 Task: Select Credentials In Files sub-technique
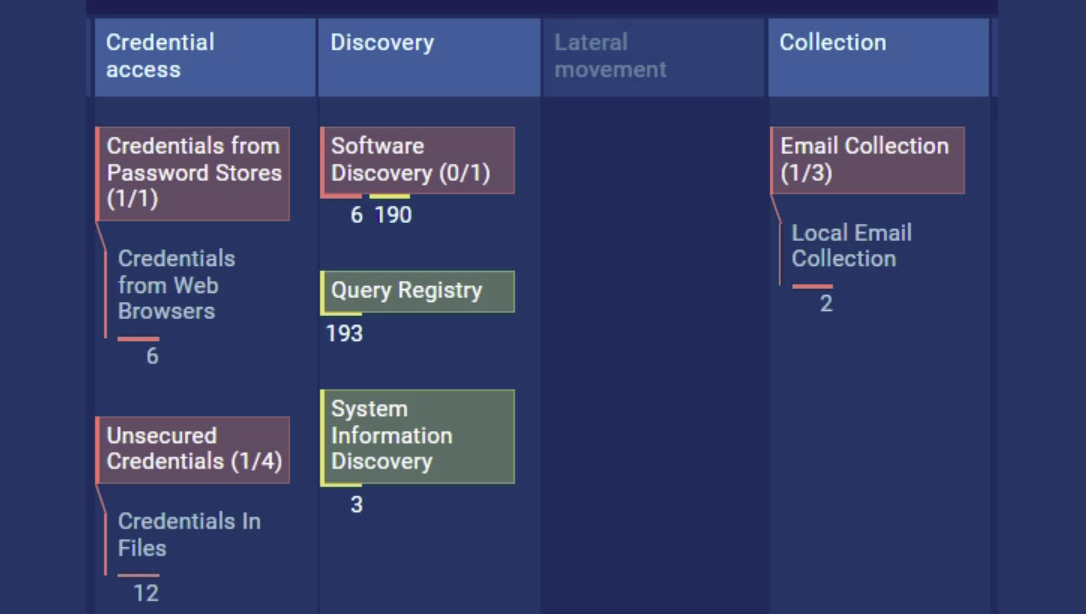click(x=188, y=535)
